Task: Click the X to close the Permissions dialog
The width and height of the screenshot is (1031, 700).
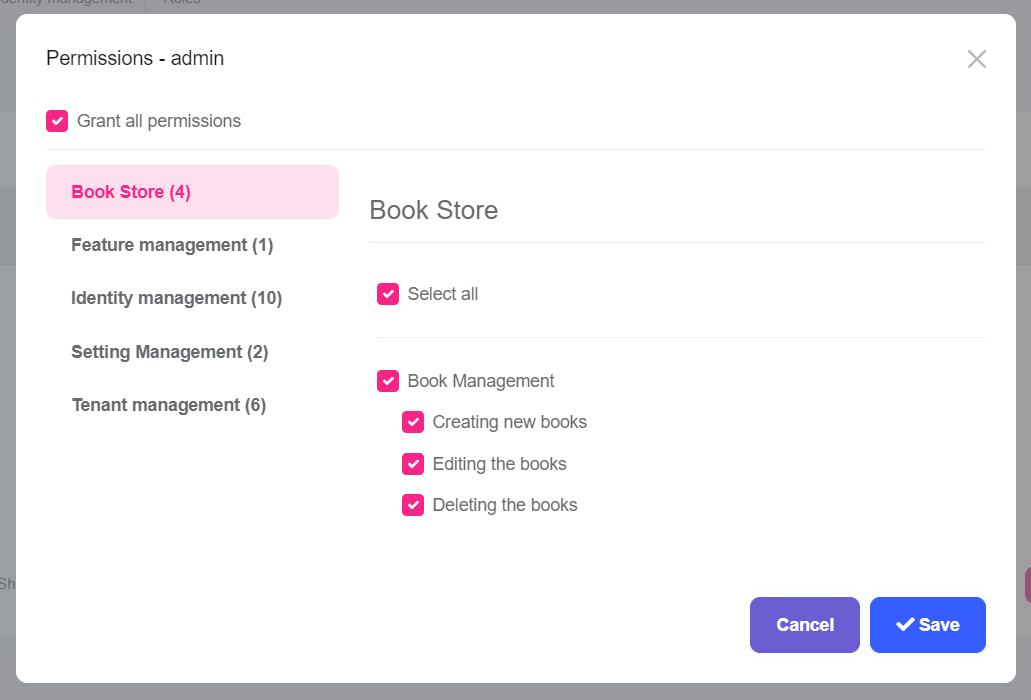Action: (977, 58)
